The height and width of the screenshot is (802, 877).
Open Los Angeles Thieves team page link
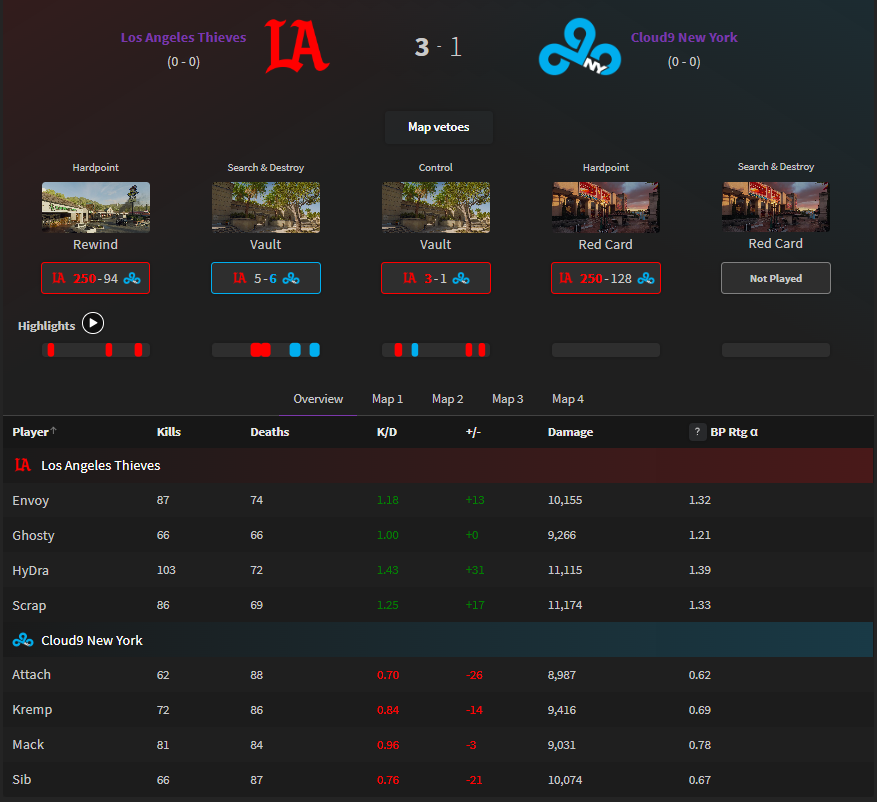[183, 37]
